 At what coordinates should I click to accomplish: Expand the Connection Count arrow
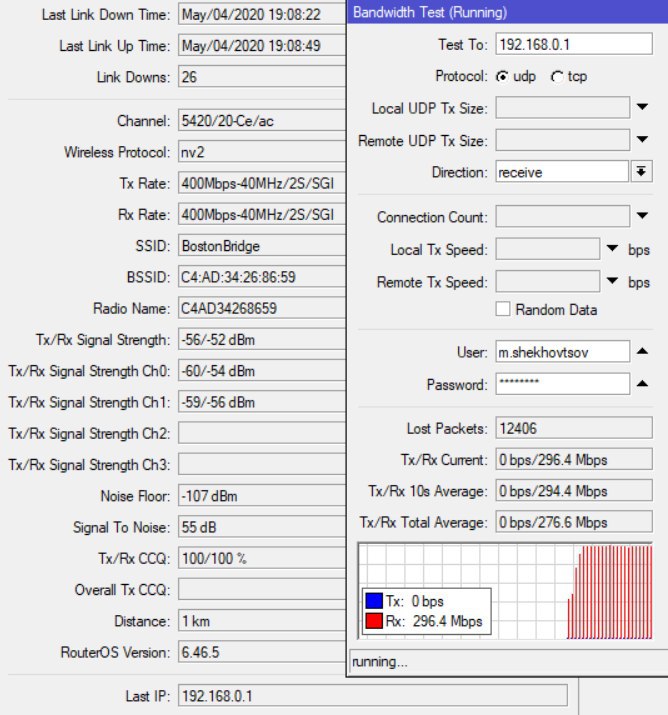(642, 216)
